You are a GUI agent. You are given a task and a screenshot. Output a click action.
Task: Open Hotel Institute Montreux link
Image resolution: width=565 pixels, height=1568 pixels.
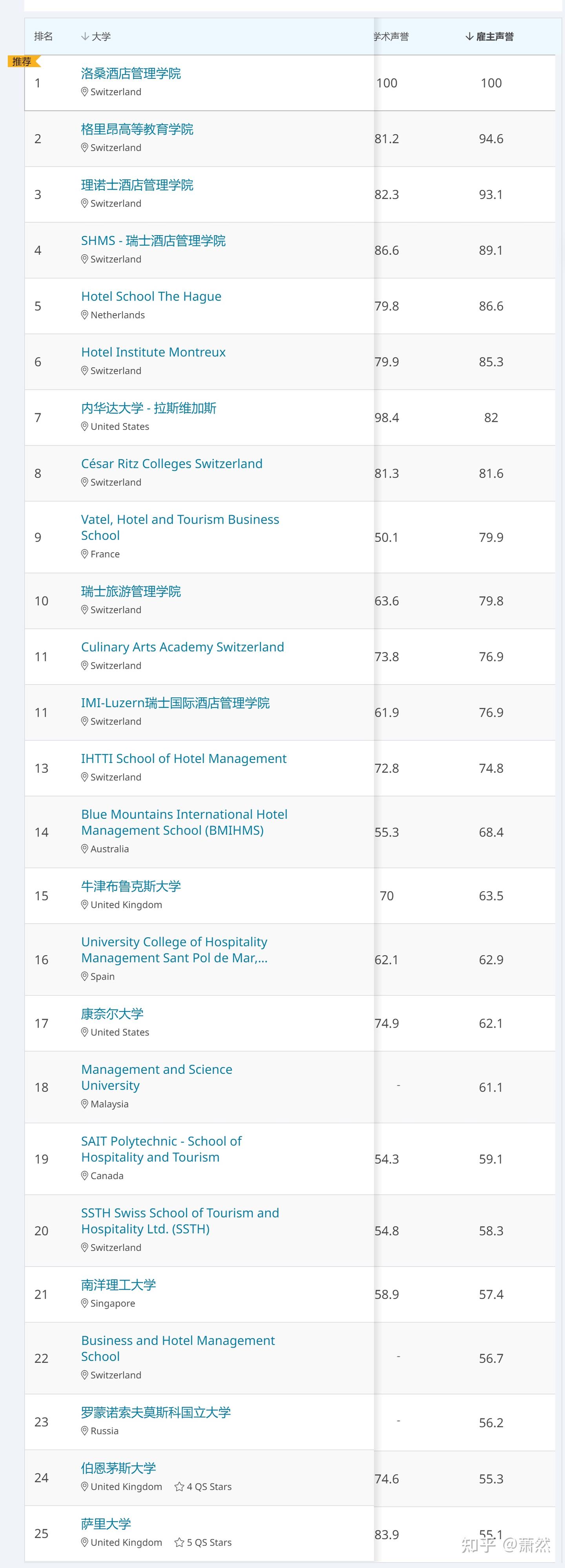pos(153,352)
